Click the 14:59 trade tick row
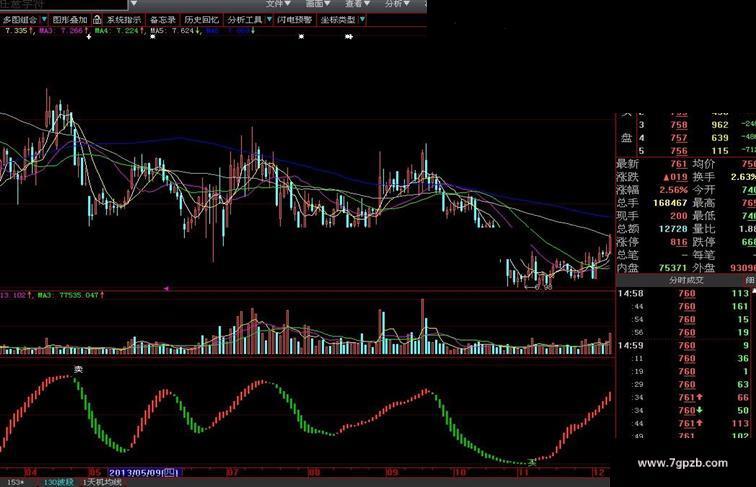This screenshot has height=487, width=756. [685, 346]
